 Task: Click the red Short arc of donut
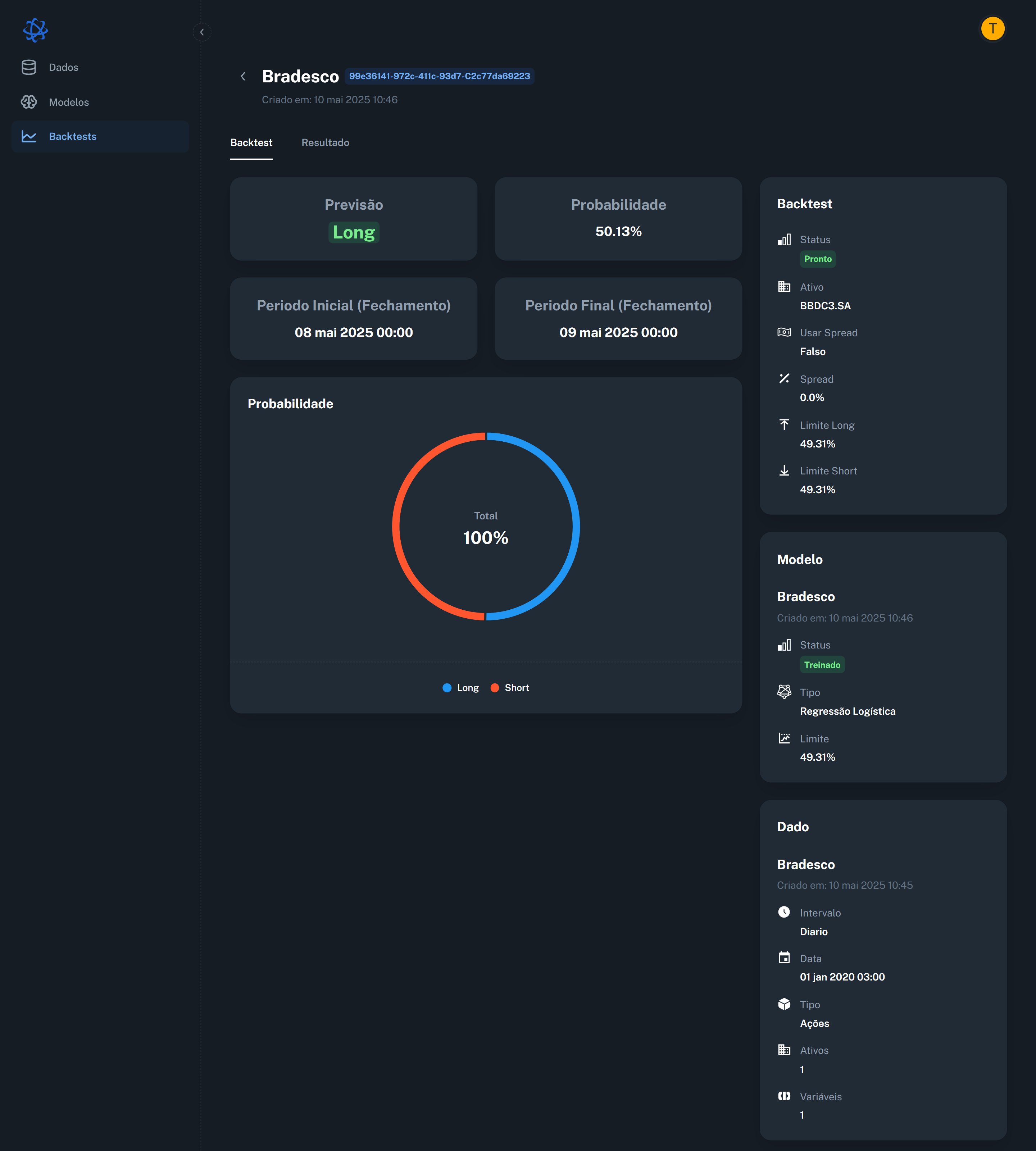[396, 527]
